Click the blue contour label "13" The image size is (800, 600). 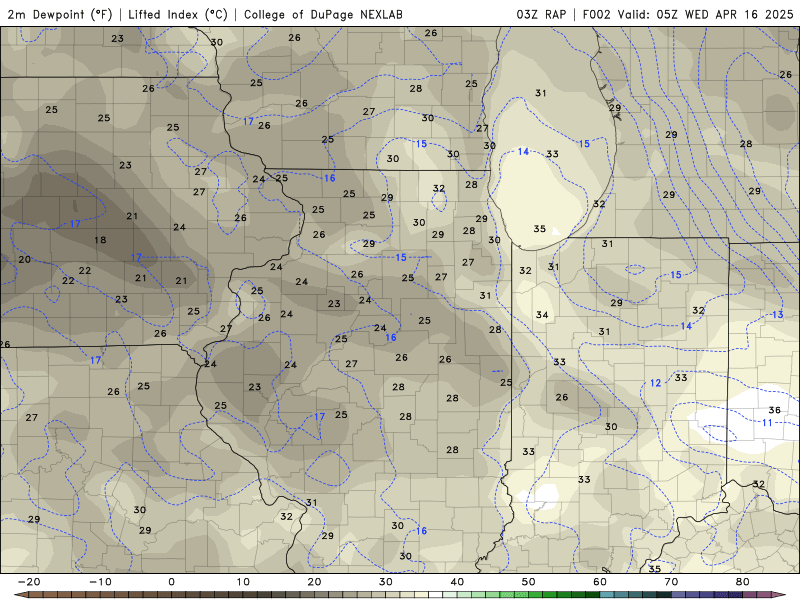pyautogui.click(x=777, y=314)
